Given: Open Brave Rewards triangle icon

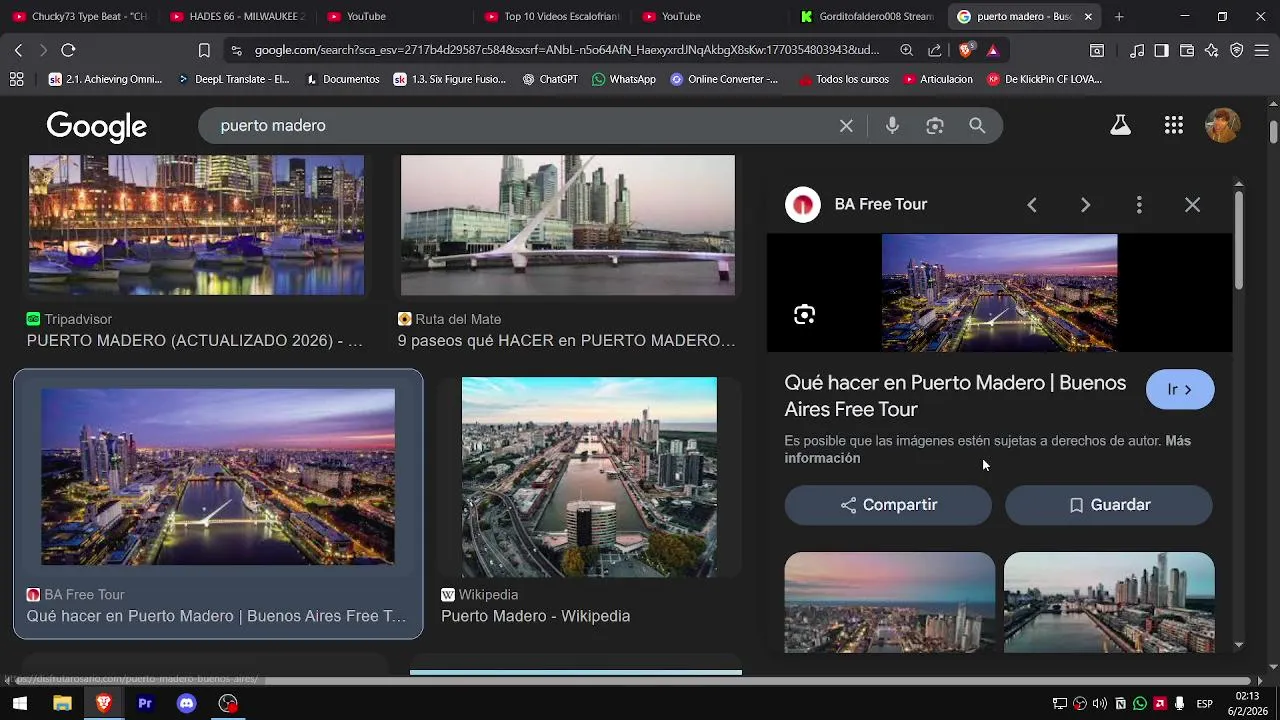Looking at the screenshot, I should tap(992, 50).
